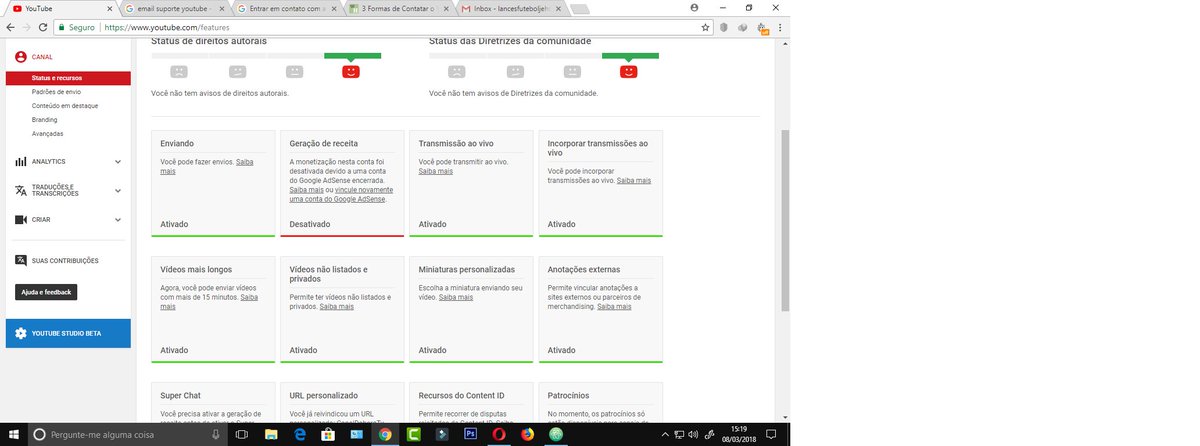1200x446 pixels.
Task: Expand the Analytics section chevron
Action: tap(118, 161)
